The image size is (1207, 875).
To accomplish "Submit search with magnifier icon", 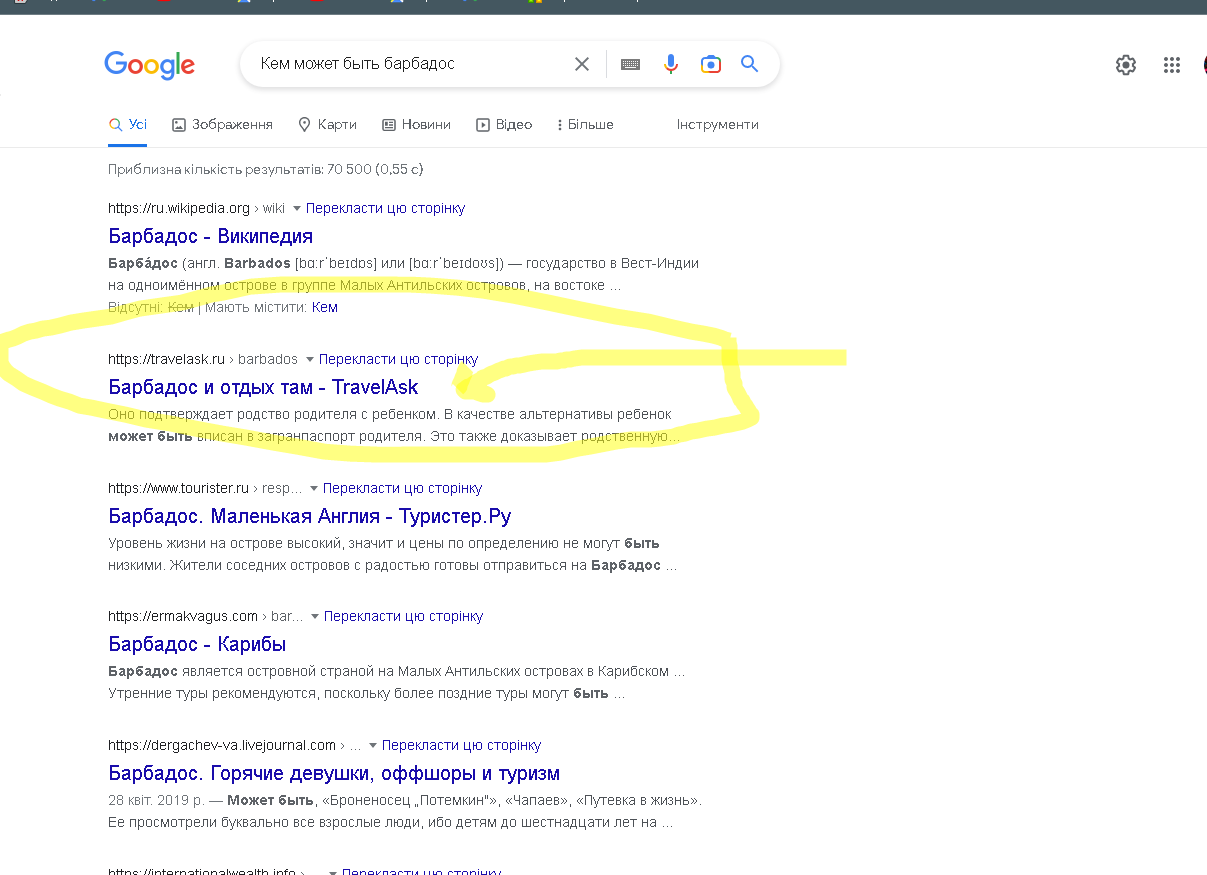I will click(749, 64).
